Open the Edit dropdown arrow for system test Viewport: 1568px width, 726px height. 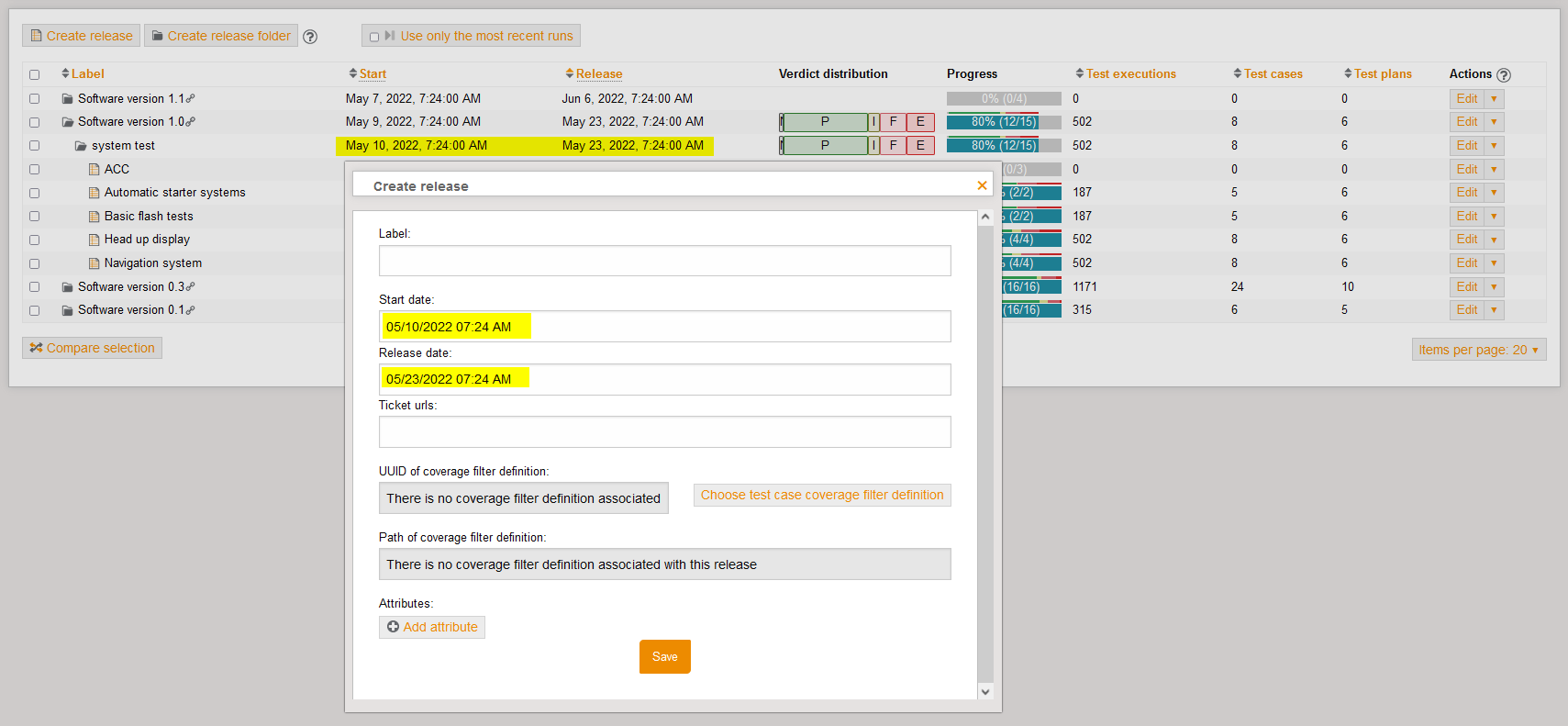(x=1494, y=146)
